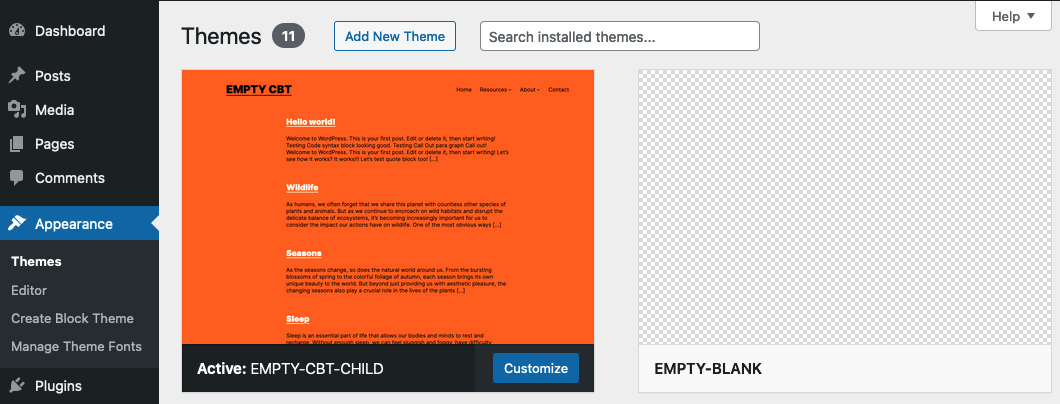
Task: Click Customize on active theme
Action: click(x=535, y=368)
